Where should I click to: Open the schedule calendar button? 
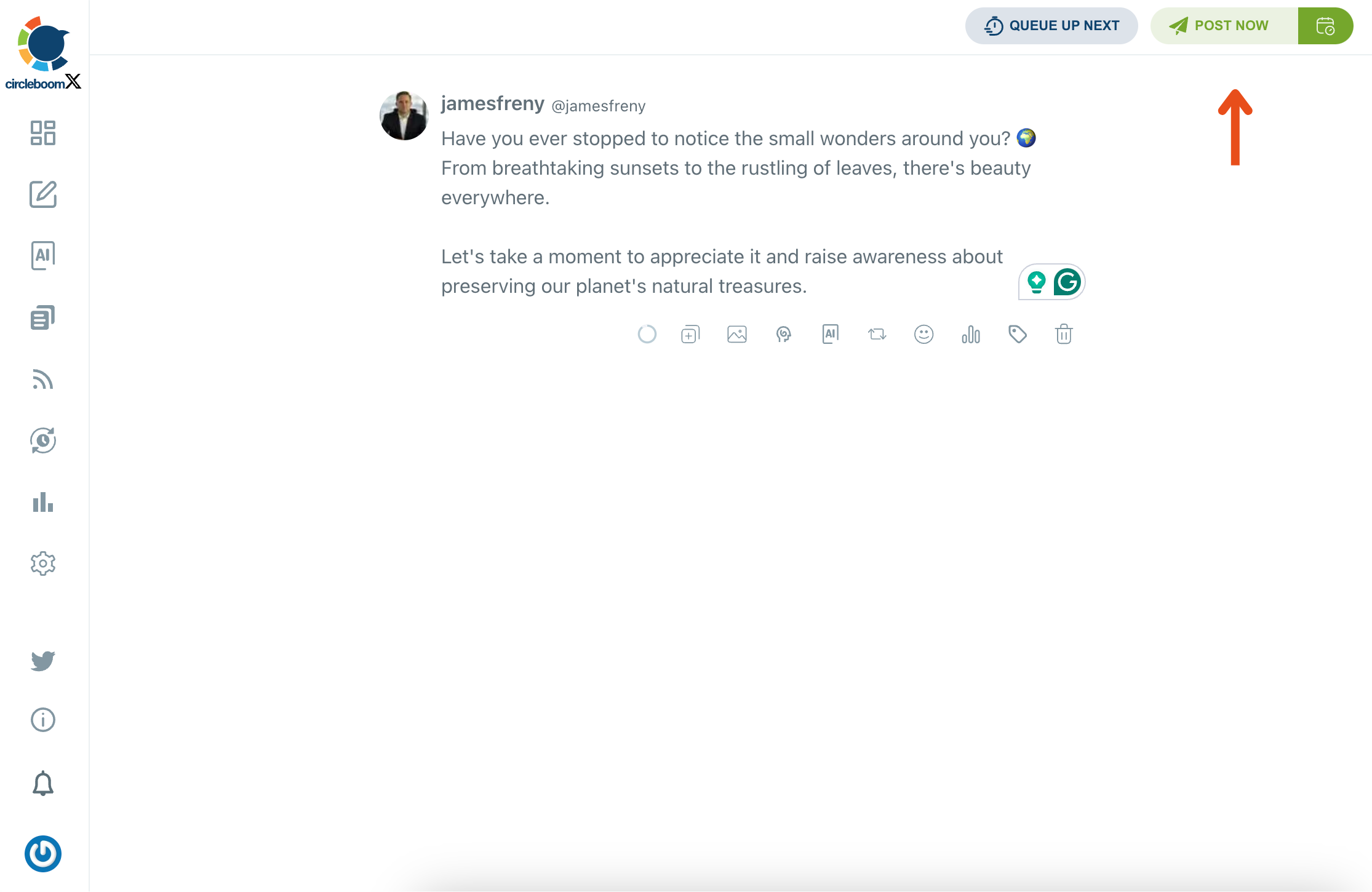tap(1325, 26)
